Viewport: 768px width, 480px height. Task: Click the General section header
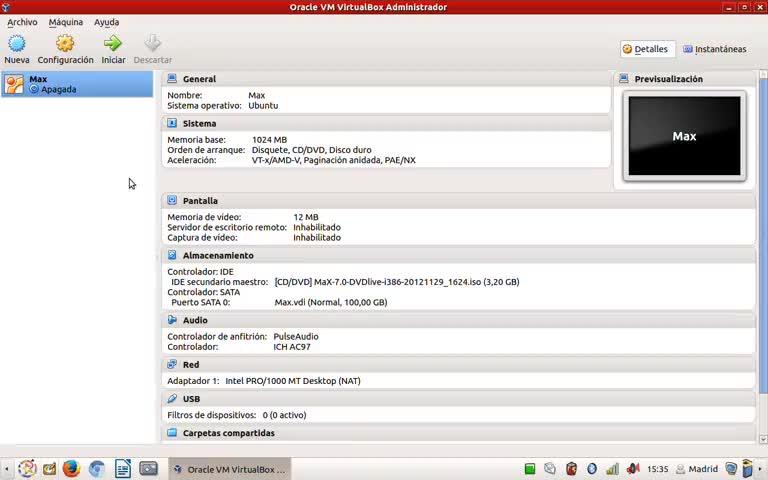pyautogui.click(x=199, y=79)
